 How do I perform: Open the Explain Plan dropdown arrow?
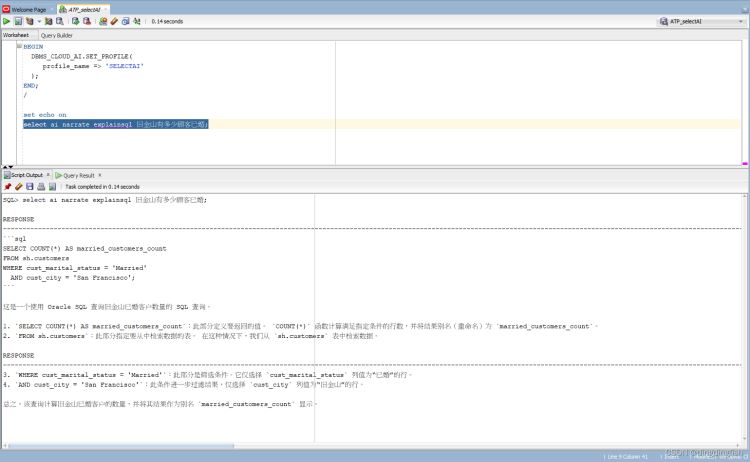coord(39,21)
